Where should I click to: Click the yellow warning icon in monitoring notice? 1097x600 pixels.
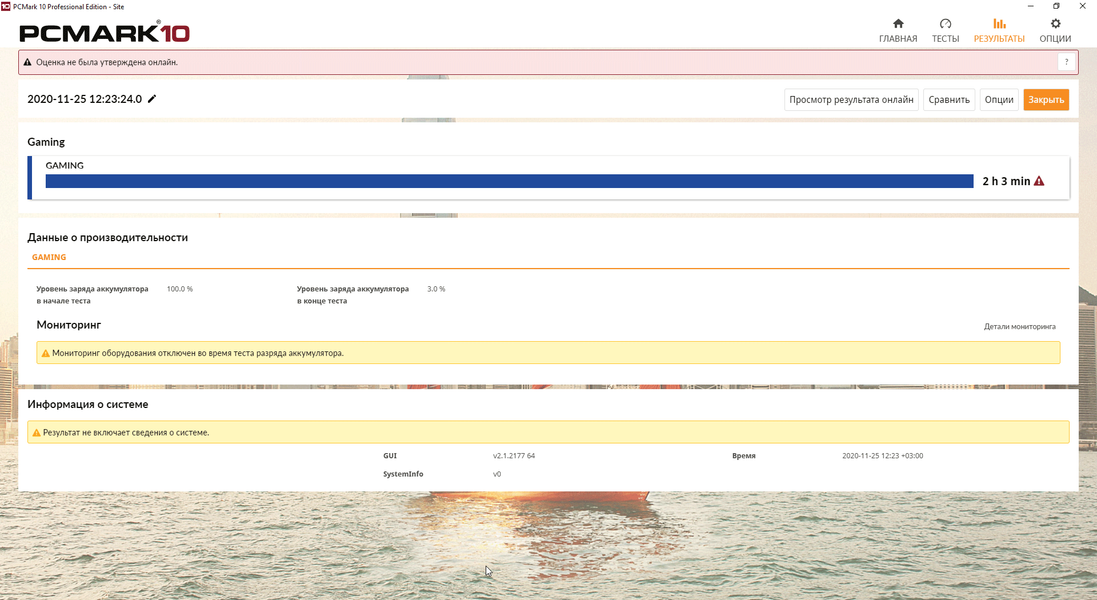click(x=45, y=353)
